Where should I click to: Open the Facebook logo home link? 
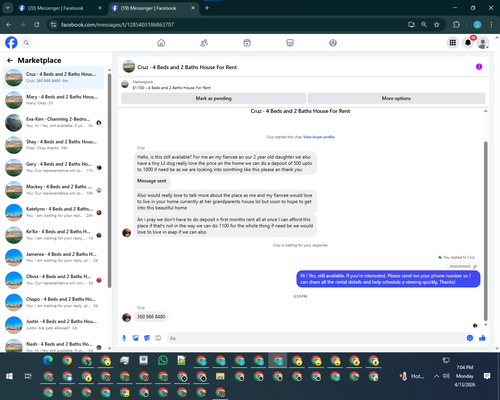11,43
